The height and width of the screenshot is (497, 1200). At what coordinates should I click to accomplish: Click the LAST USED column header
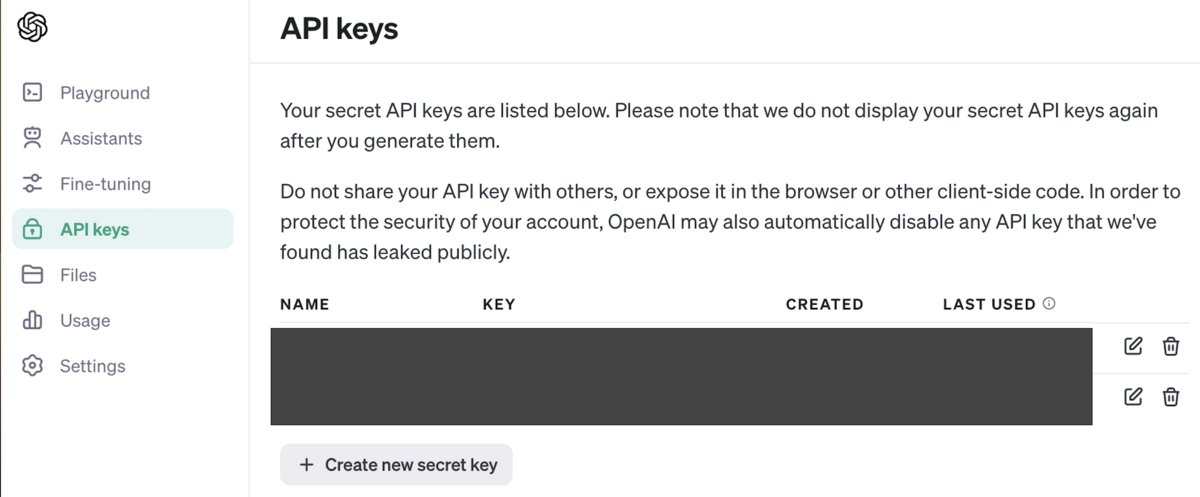(x=989, y=304)
